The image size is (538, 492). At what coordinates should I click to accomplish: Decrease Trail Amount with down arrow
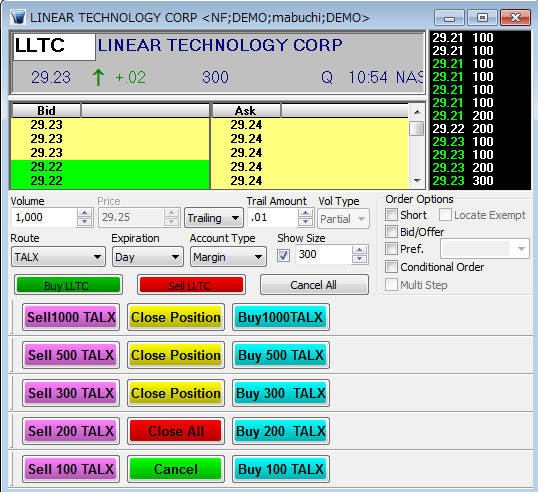[x=305, y=222]
